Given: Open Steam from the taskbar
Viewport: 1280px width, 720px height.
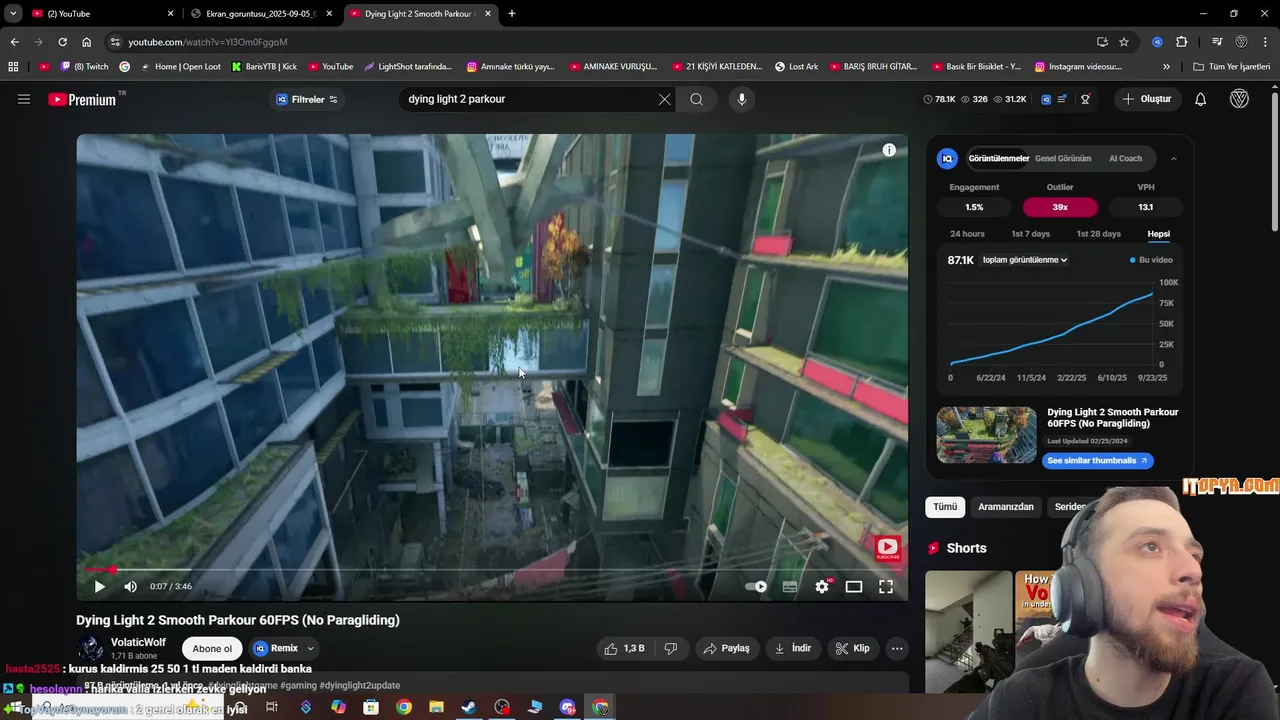Looking at the screenshot, I should click(469, 707).
